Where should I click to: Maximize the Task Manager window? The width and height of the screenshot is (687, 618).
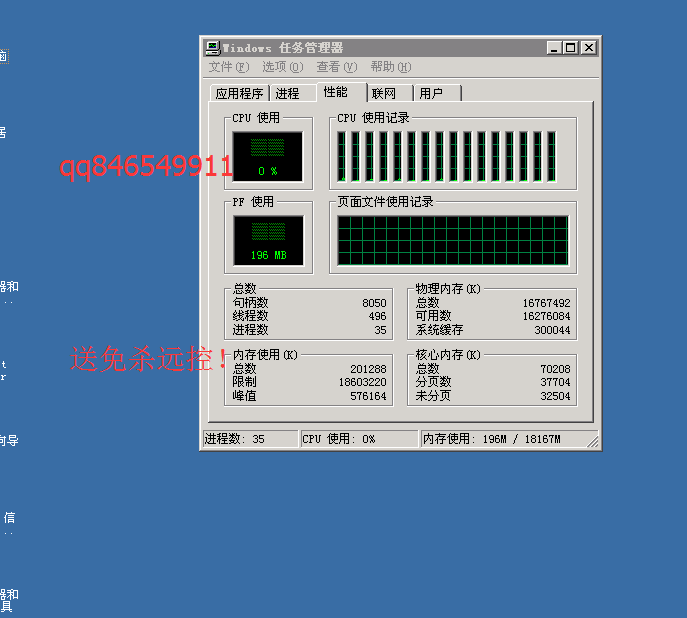(571, 48)
